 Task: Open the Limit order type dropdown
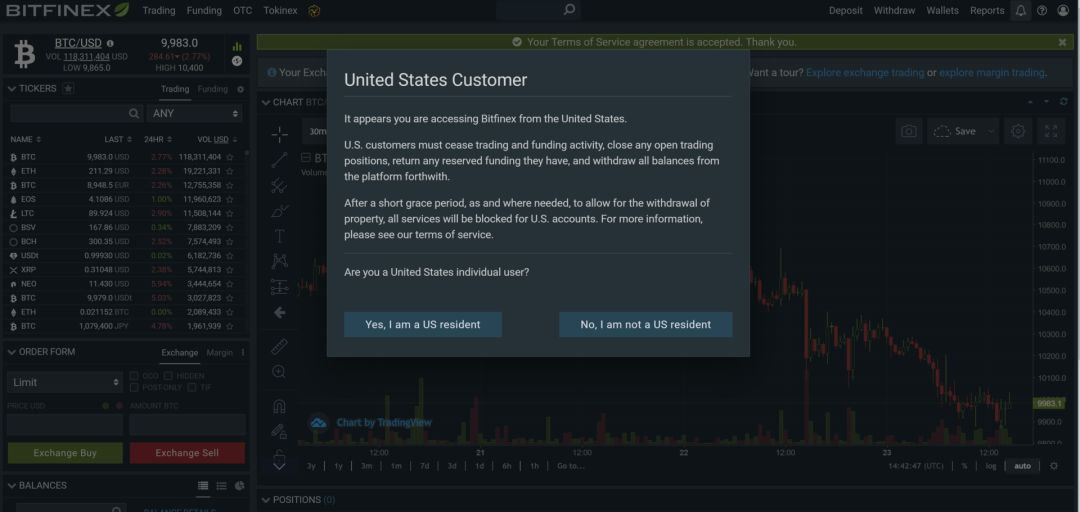(x=65, y=382)
